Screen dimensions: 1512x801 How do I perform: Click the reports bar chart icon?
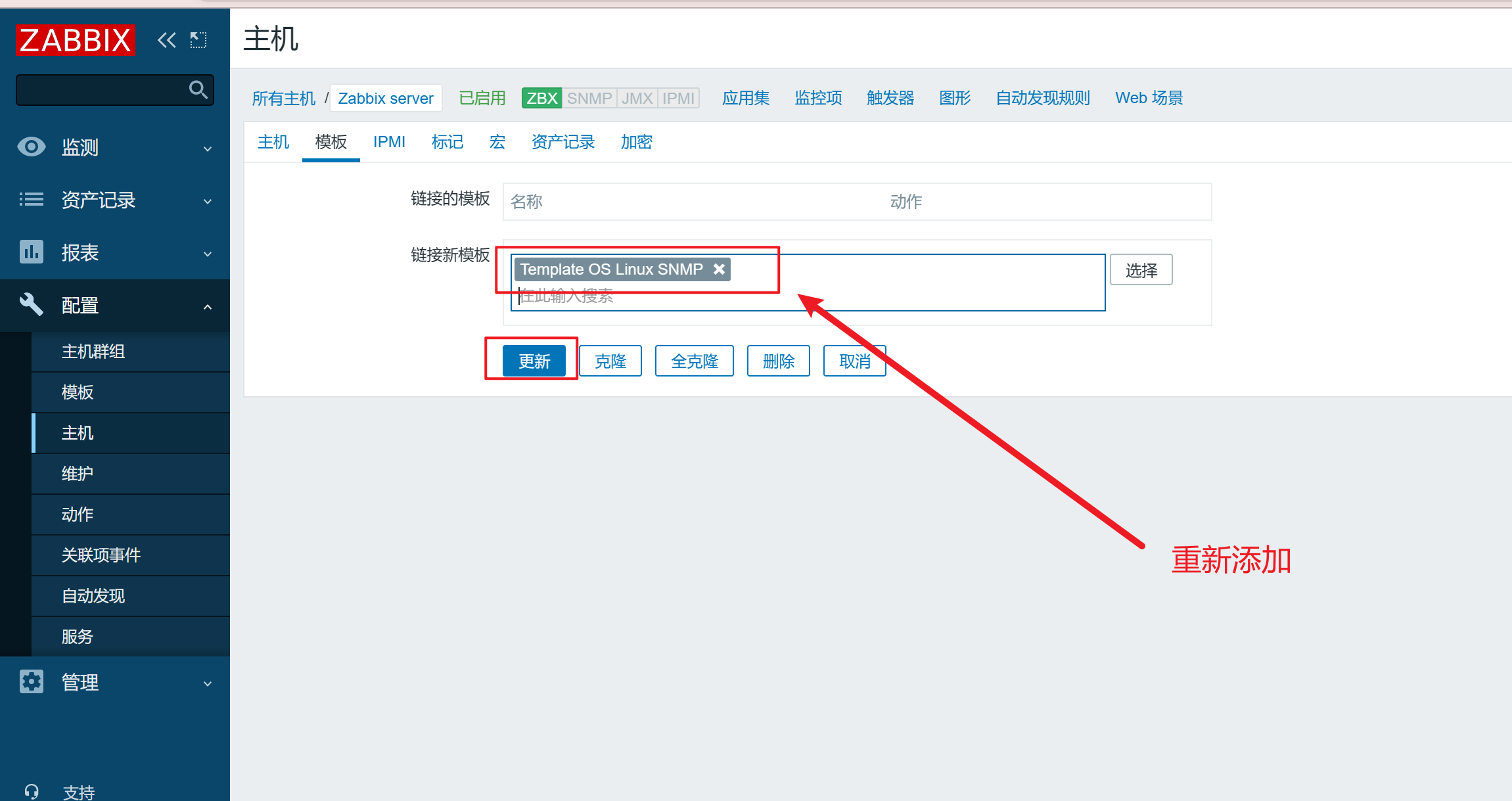[32, 252]
